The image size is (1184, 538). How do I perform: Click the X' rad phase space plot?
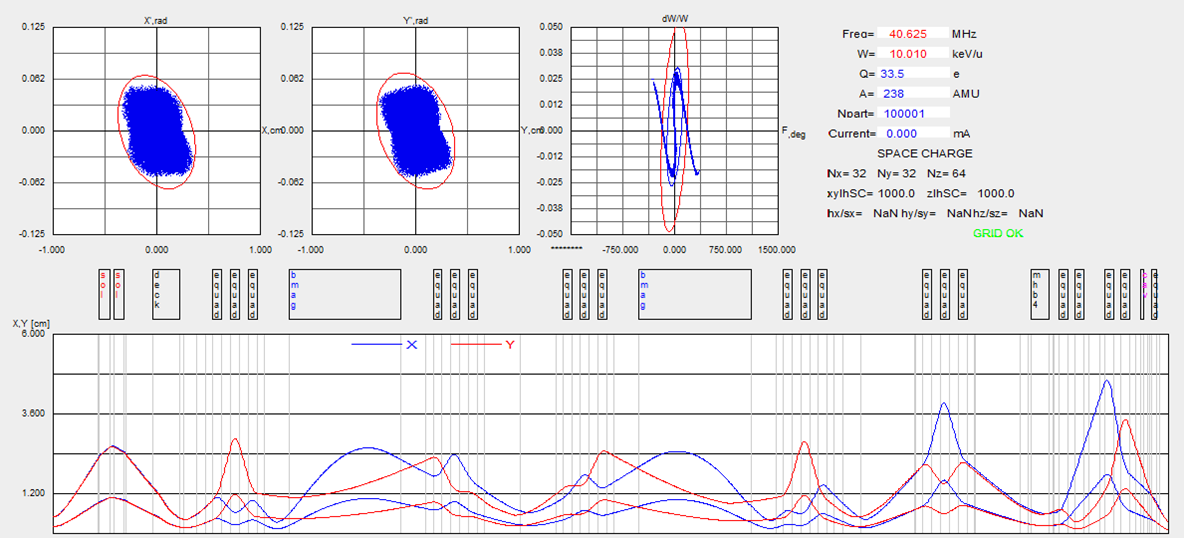point(156,130)
